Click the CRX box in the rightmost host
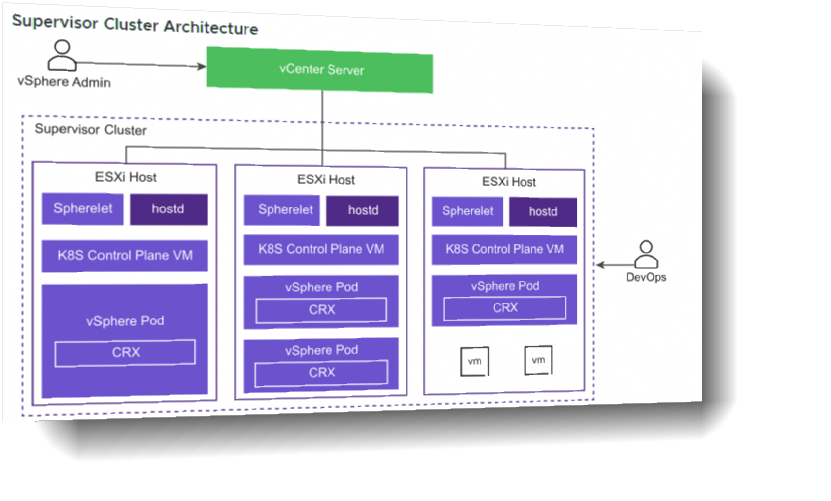Viewport: 831px width, 501px height. [x=505, y=307]
